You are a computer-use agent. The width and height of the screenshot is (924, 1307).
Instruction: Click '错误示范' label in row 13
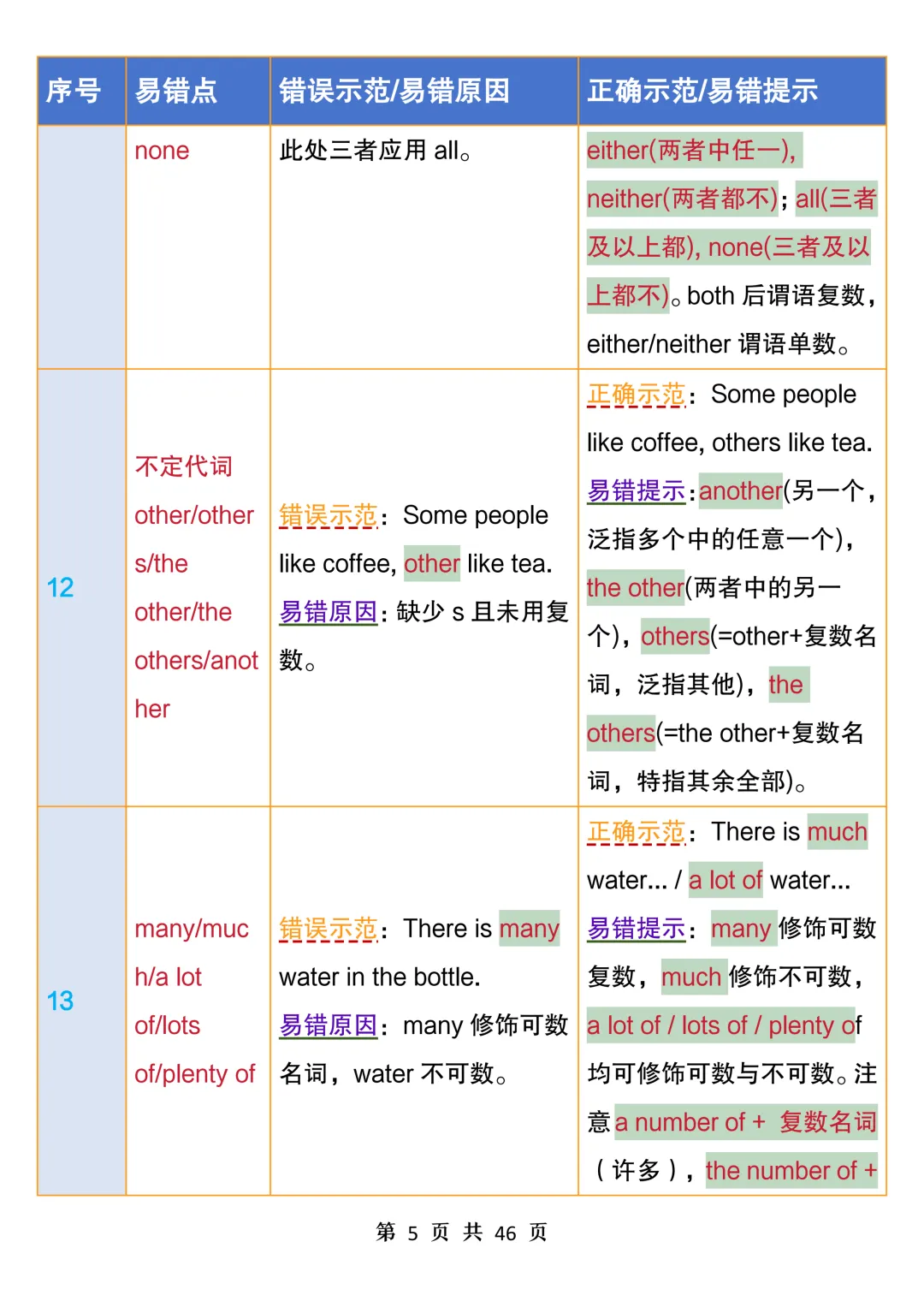(328, 929)
